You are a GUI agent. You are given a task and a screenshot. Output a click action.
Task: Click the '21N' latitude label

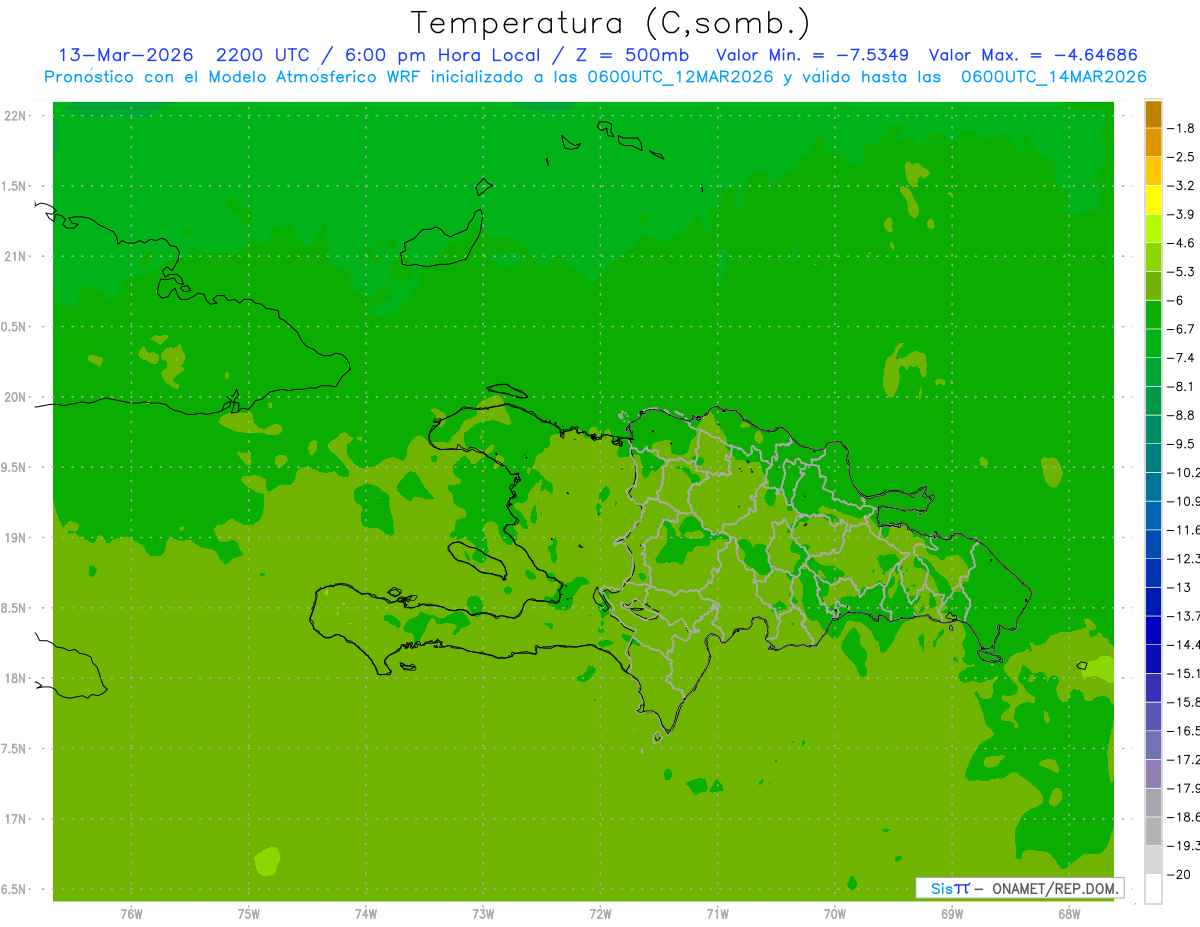[15, 256]
